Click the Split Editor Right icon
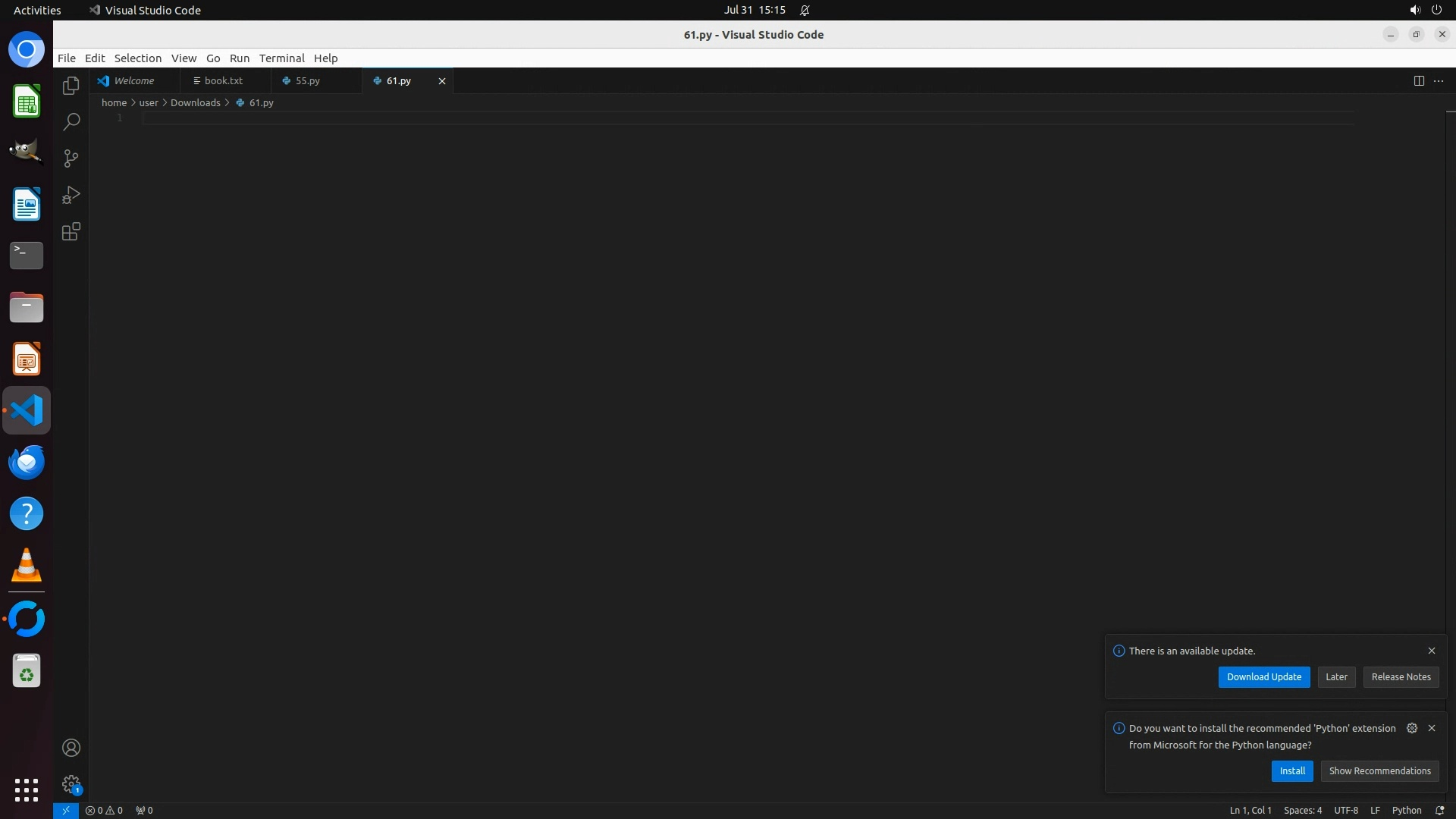 tap(1419, 81)
